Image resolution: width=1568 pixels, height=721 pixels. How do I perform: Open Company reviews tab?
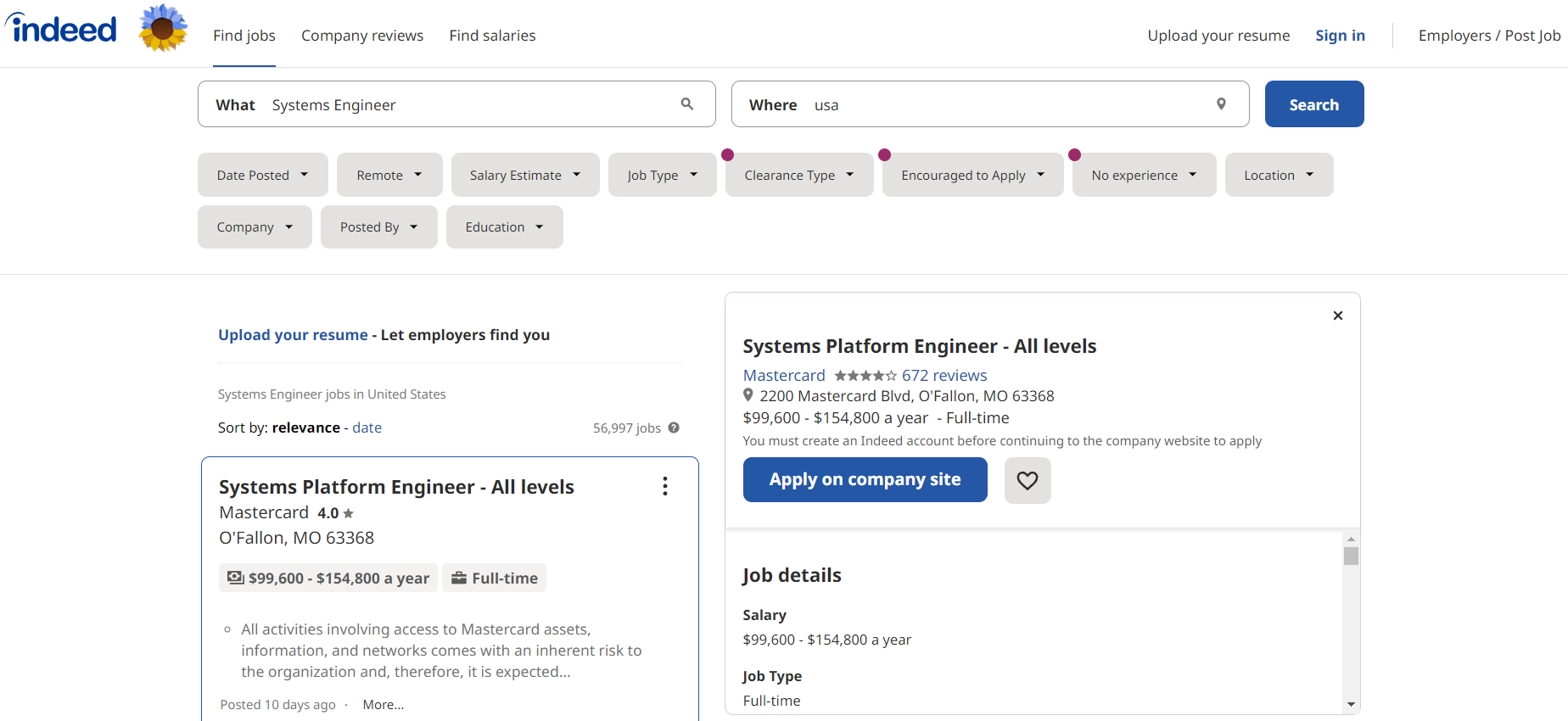(362, 36)
